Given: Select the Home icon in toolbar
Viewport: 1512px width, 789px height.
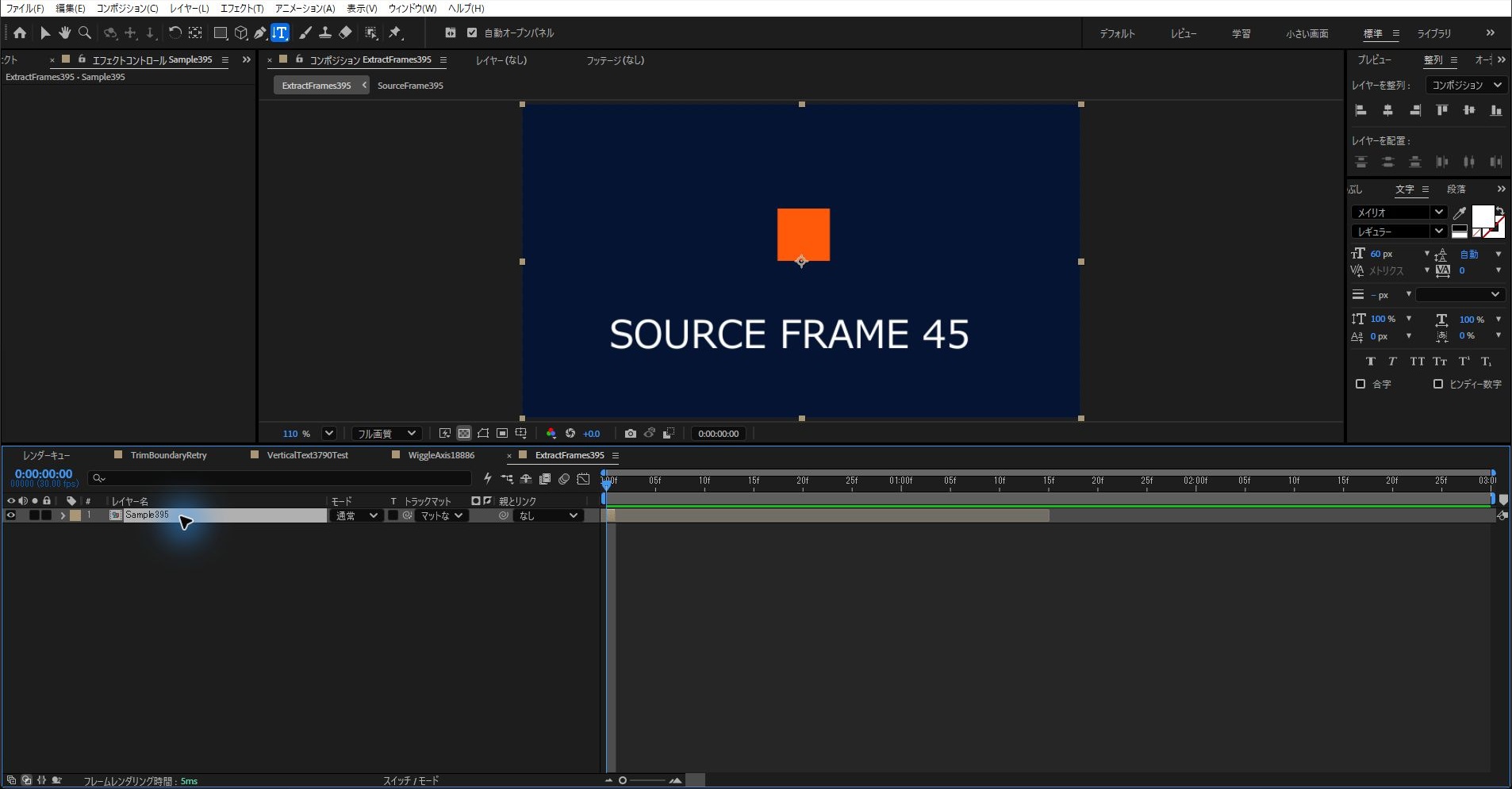Looking at the screenshot, I should [20, 33].
